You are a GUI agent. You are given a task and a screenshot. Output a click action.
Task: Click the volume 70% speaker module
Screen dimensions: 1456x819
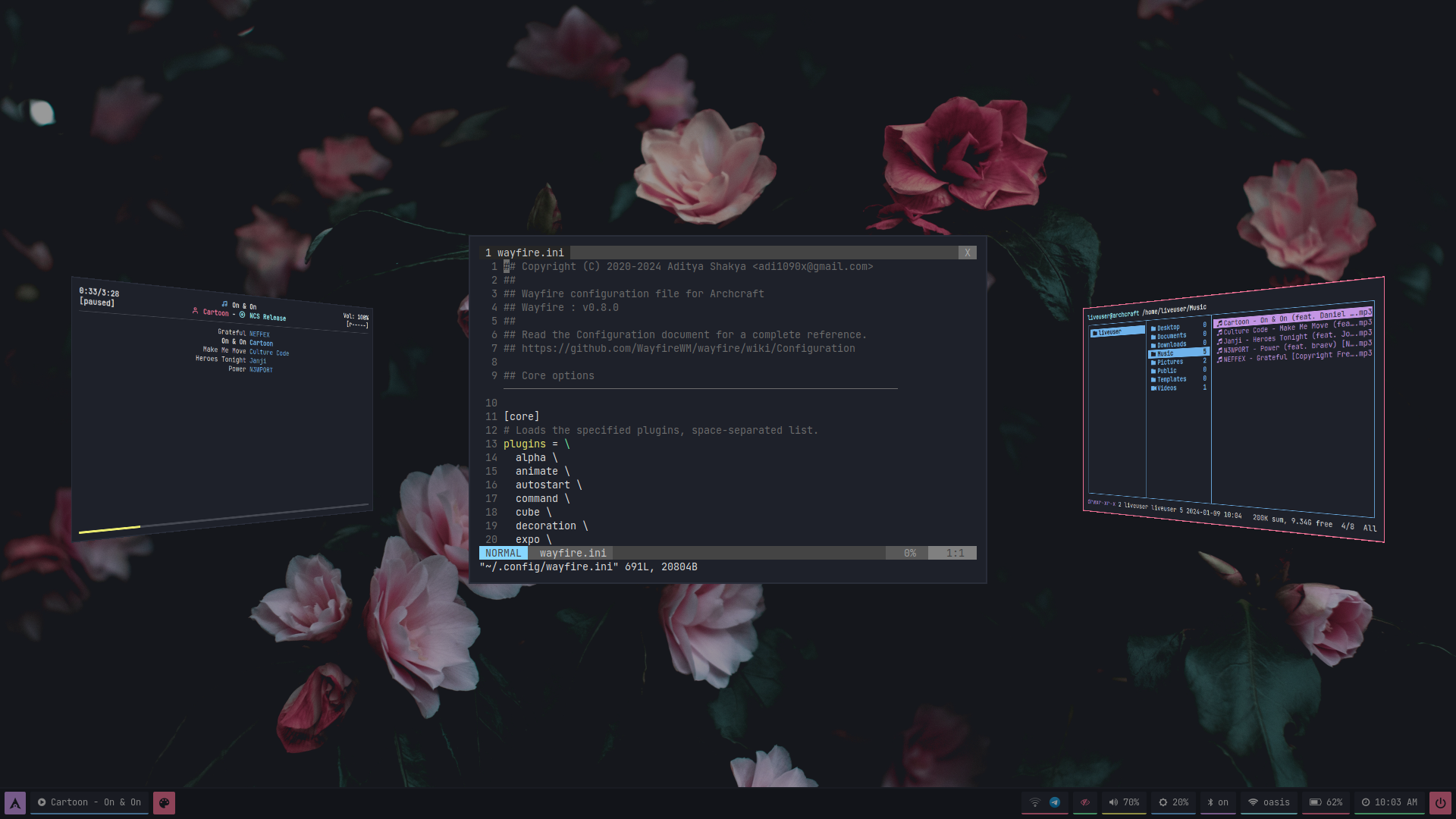(1123, 802)
